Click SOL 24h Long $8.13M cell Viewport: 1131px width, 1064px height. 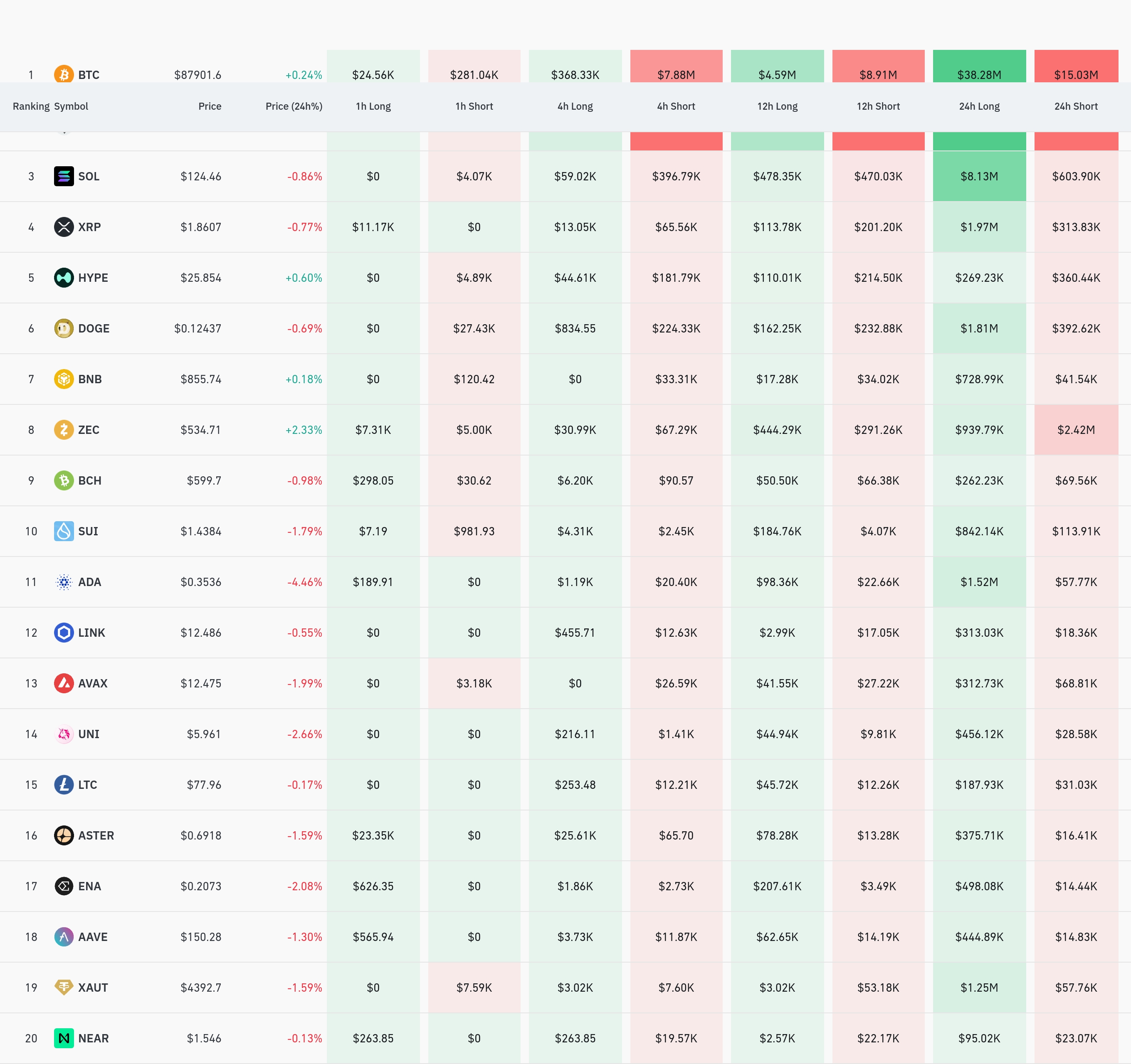pyautogui.click(x=979, y=176)
